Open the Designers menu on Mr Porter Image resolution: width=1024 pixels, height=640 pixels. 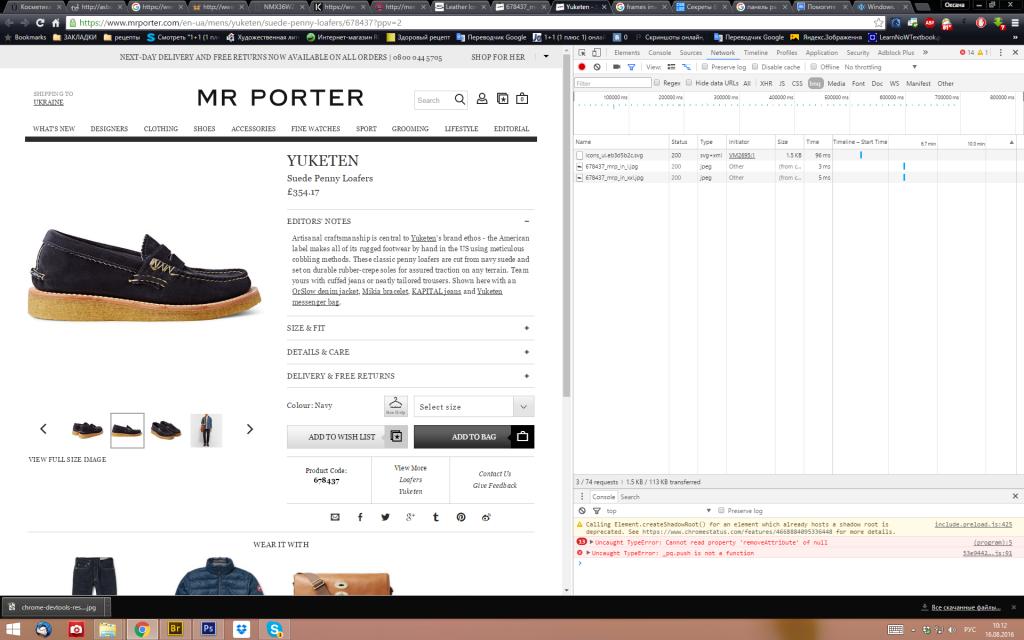click(109, 129)
